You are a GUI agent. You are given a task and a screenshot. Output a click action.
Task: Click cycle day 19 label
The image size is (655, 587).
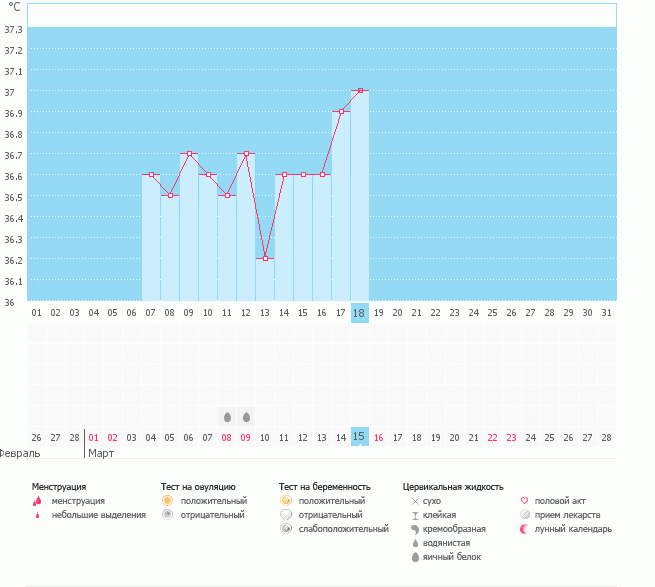pyautogui.click(x=378, y=313)
